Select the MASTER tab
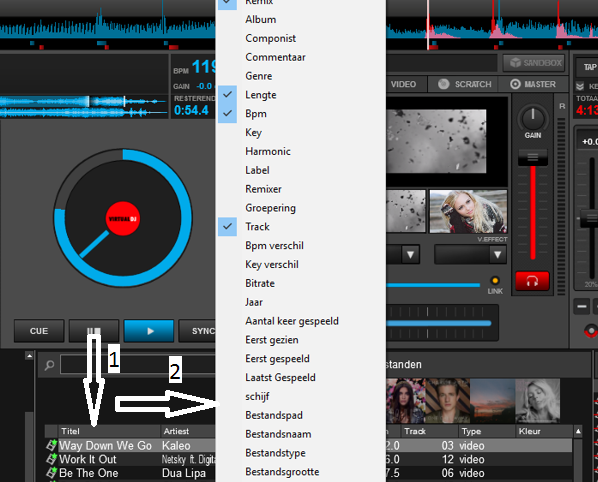The height and width of the screenshot is (482, 598). pos(532,84)
